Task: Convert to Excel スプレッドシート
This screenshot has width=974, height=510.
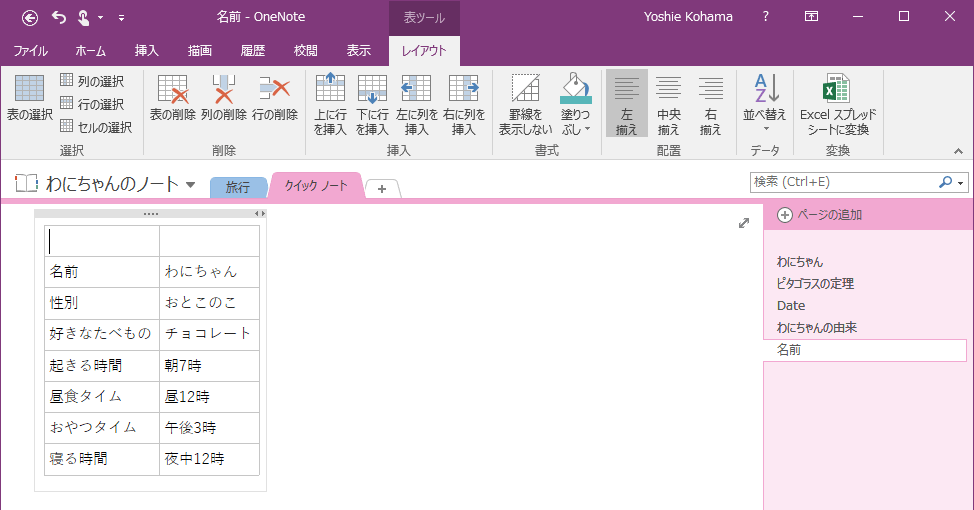Action: (838, 104)
